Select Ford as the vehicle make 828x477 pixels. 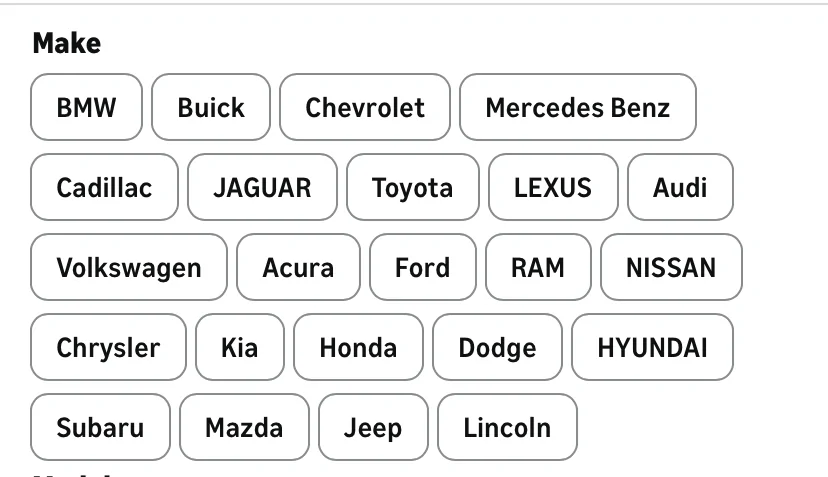click(422, 268)
